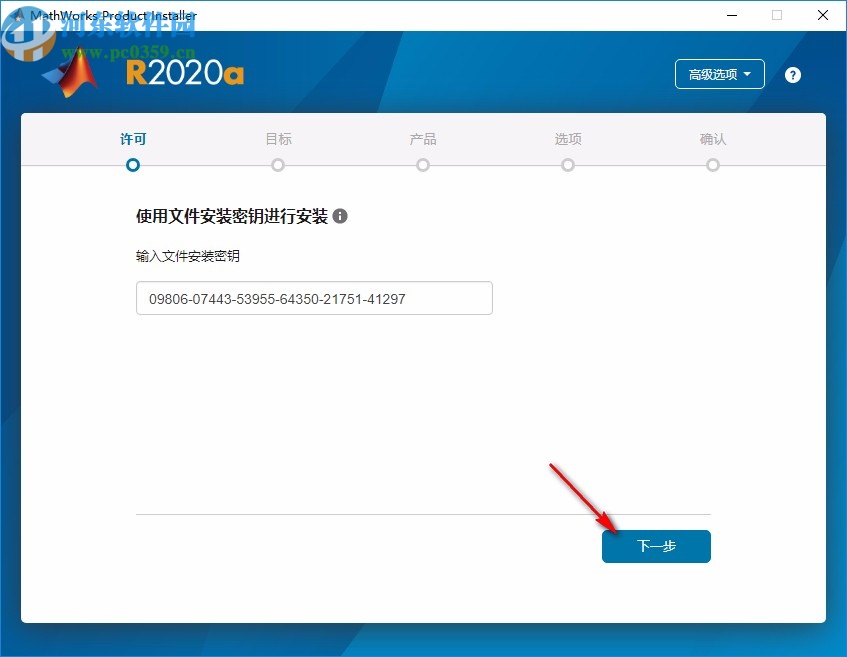Click the 选项 step circle indicator
This screenshot has height=657, width=847.
pos(567,164)
